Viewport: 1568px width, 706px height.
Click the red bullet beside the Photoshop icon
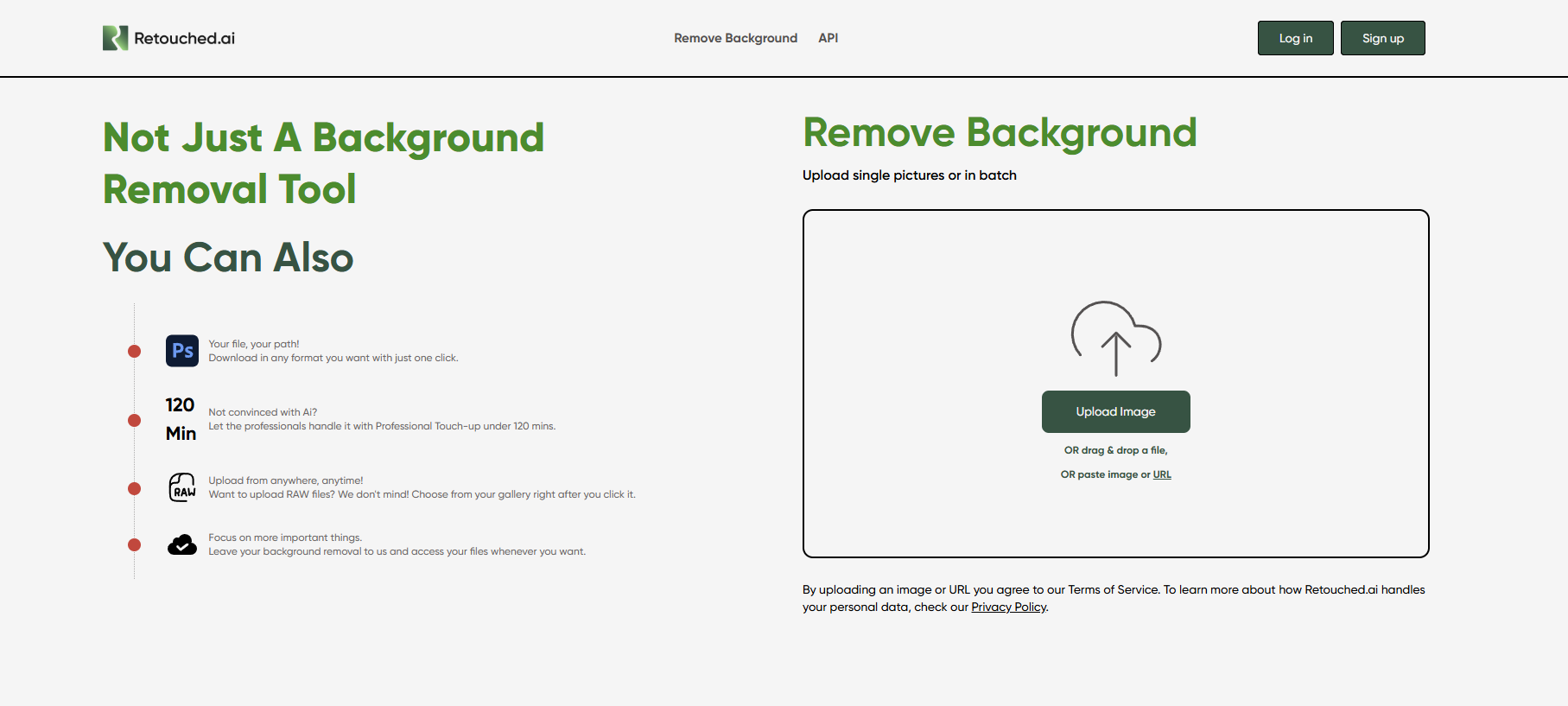pos(134,351)
